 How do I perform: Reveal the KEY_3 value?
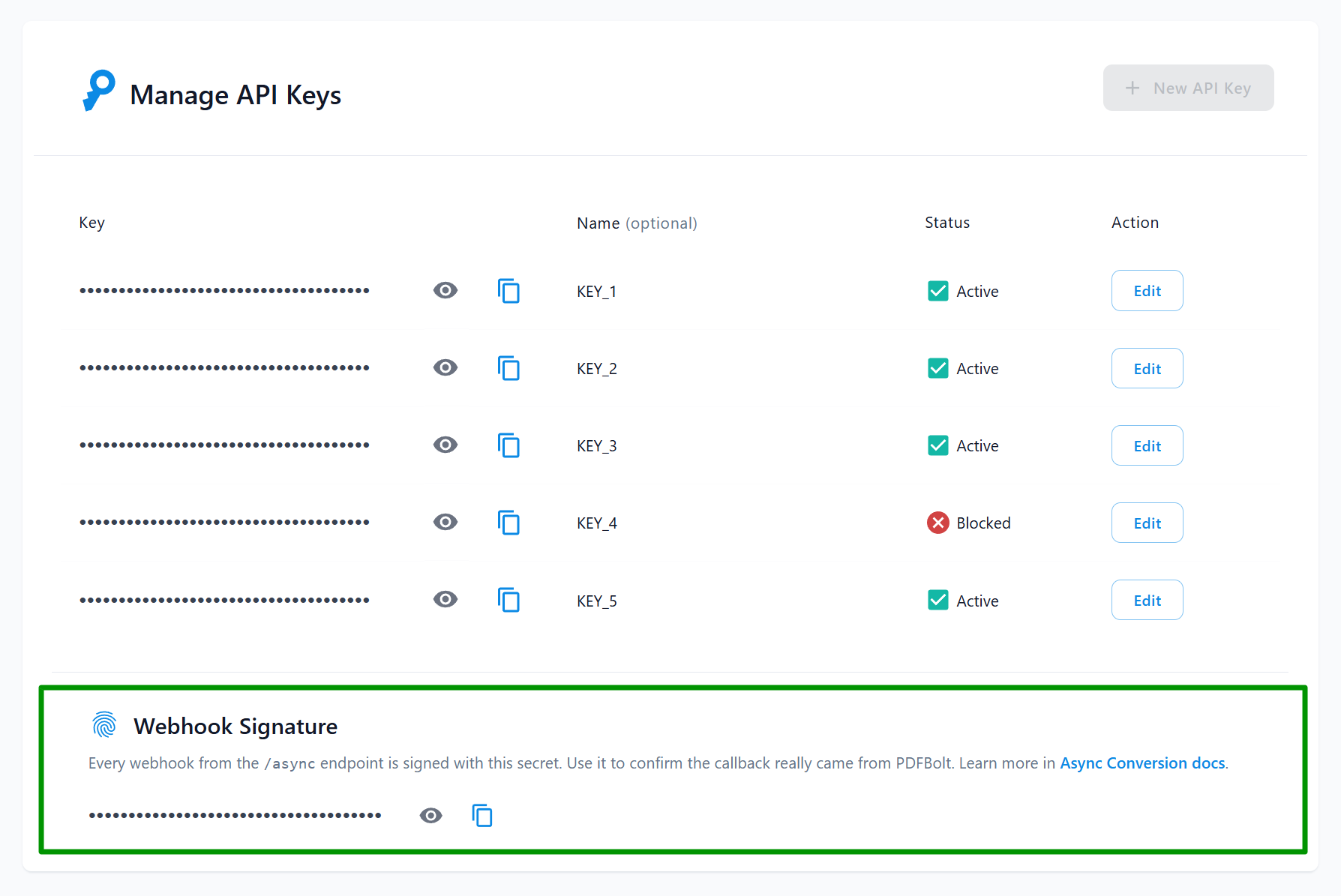click(445, 445)
